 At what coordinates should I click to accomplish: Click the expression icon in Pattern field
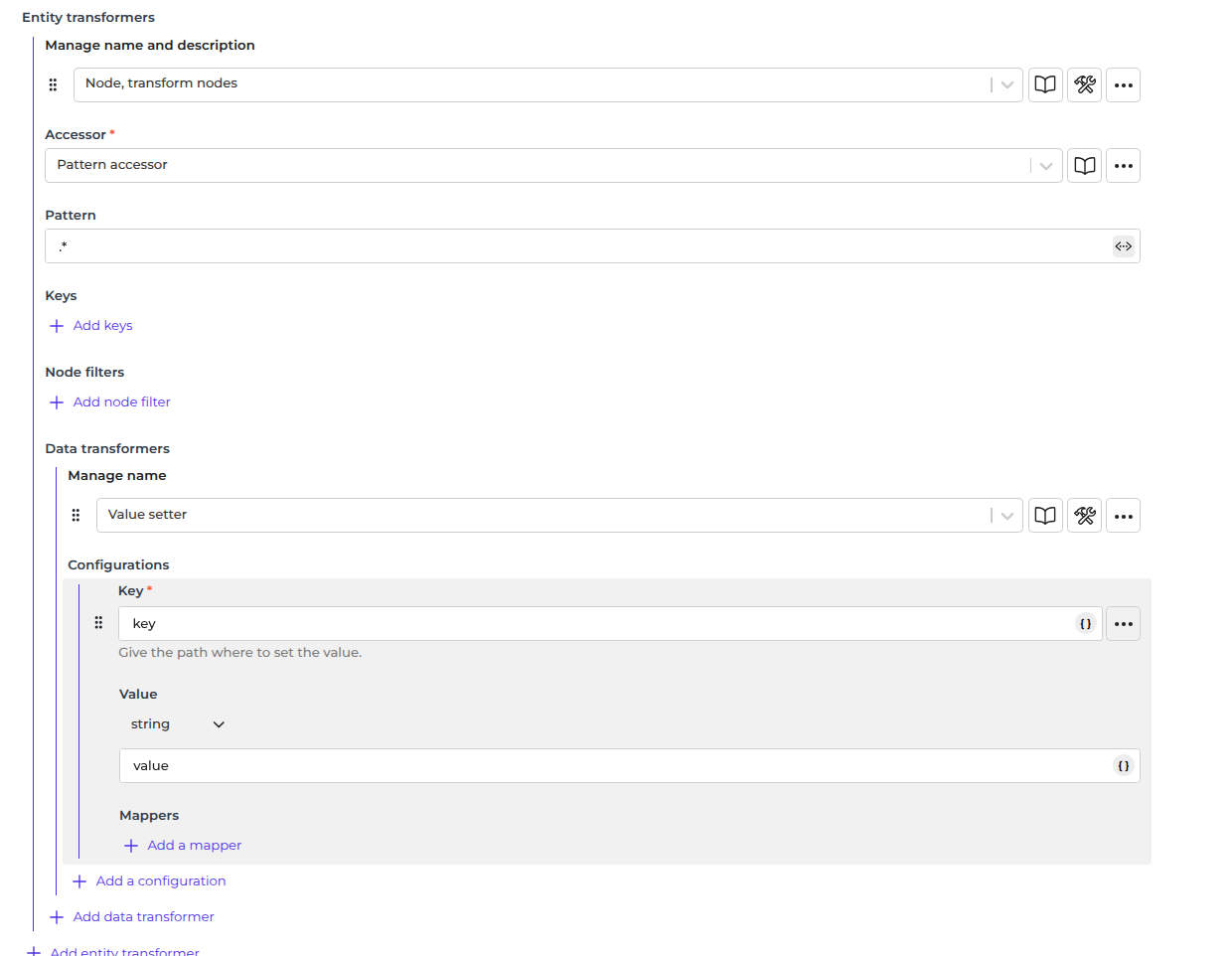[x=1123, y=246]
